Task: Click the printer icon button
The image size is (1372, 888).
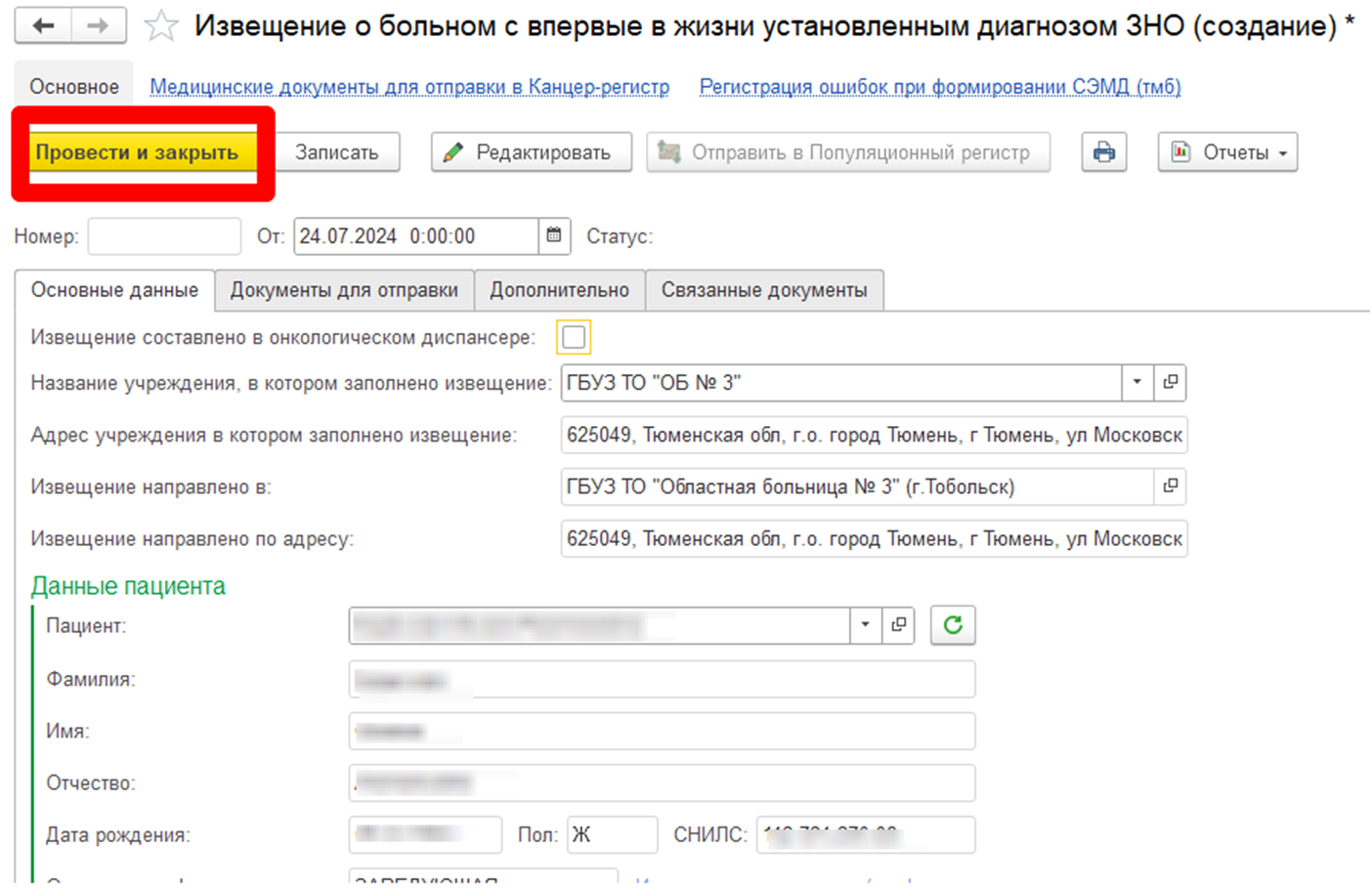Action: coord(1103,152)
